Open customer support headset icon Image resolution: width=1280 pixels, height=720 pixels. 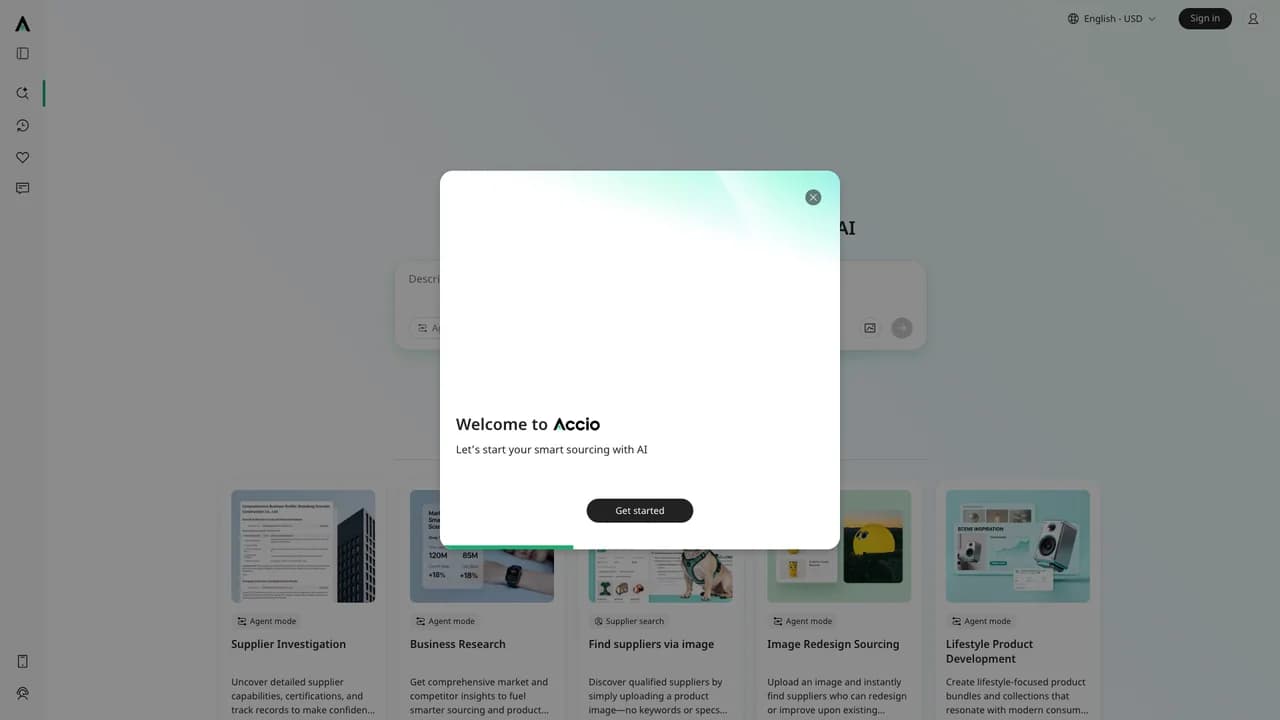click(x=23, y=693)
